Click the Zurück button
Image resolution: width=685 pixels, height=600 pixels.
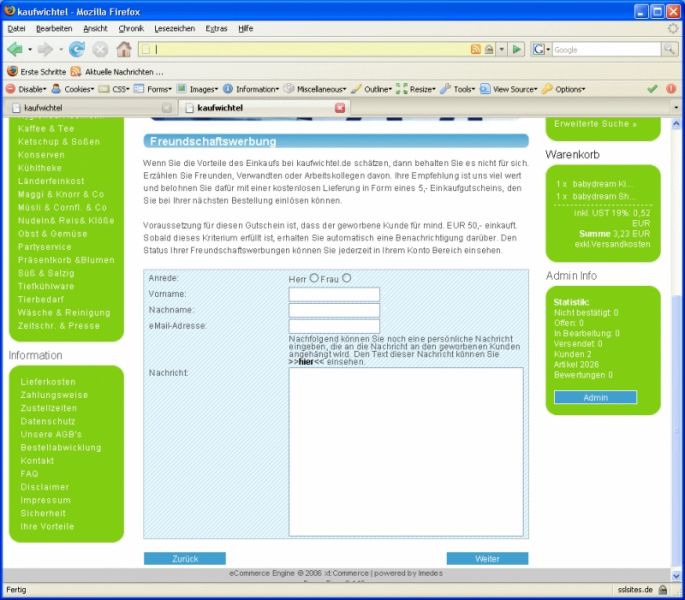pyautogui.click(x=185, y=558)
